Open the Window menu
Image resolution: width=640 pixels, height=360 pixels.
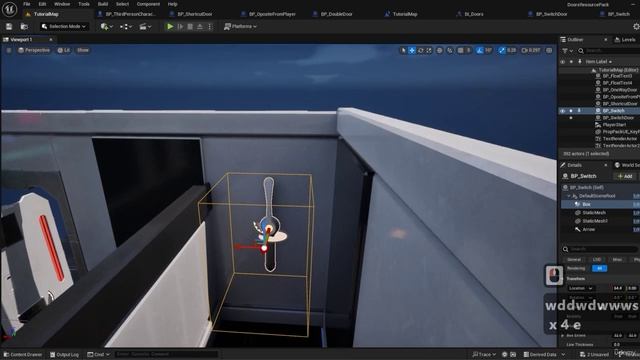click(x=62, y=4)
